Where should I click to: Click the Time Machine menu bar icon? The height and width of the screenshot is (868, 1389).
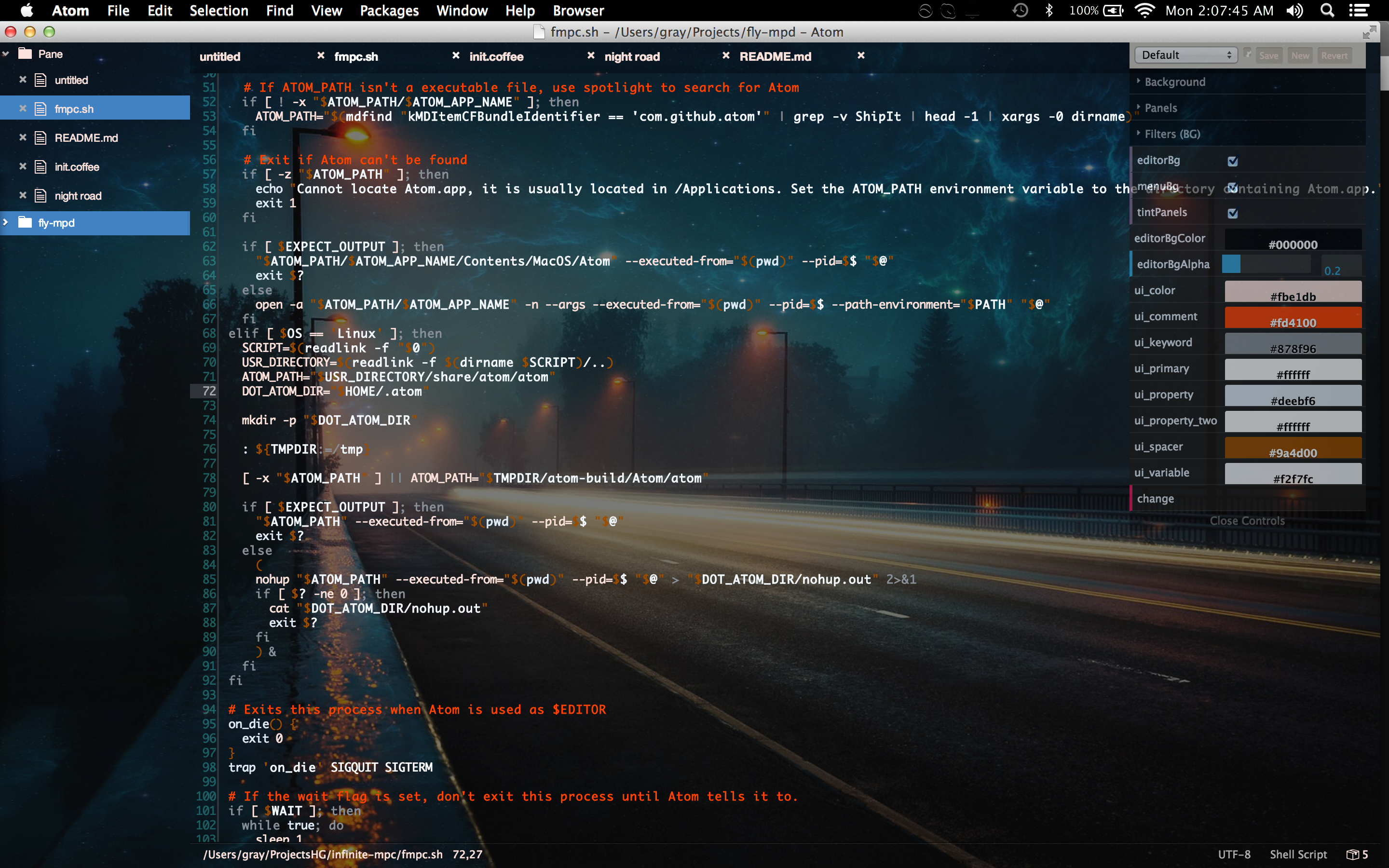click(1020, 10)
